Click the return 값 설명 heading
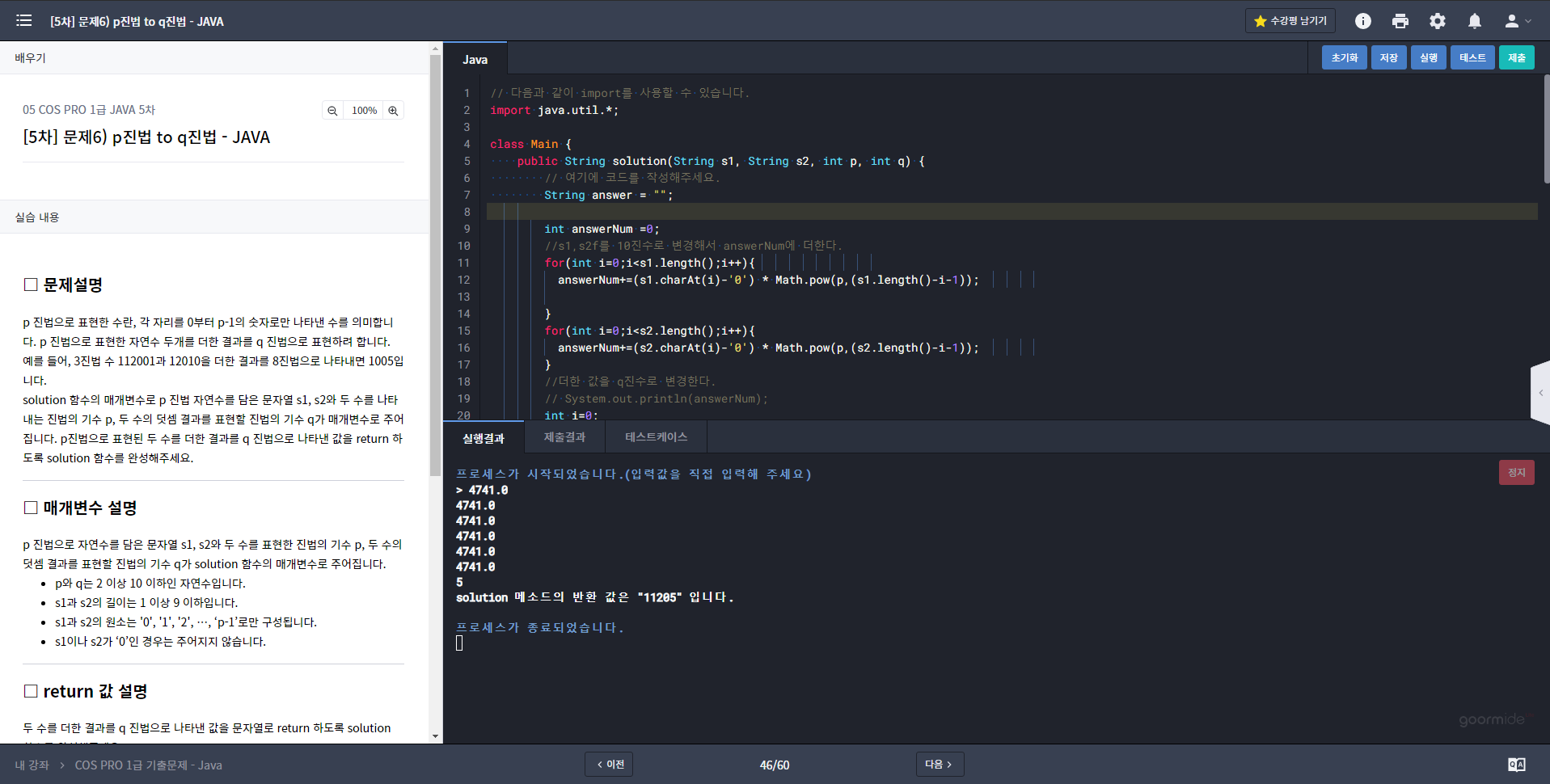Screen dimensions: 1550x784 click(x=86, y=691)
